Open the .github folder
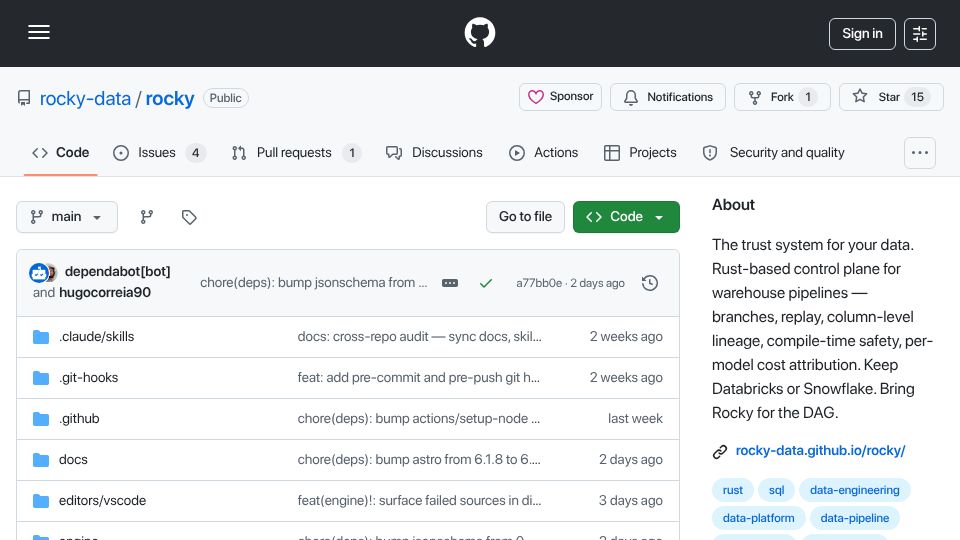Image resolution: width=960 pixels, height=540 pixels. coord(79,418)
